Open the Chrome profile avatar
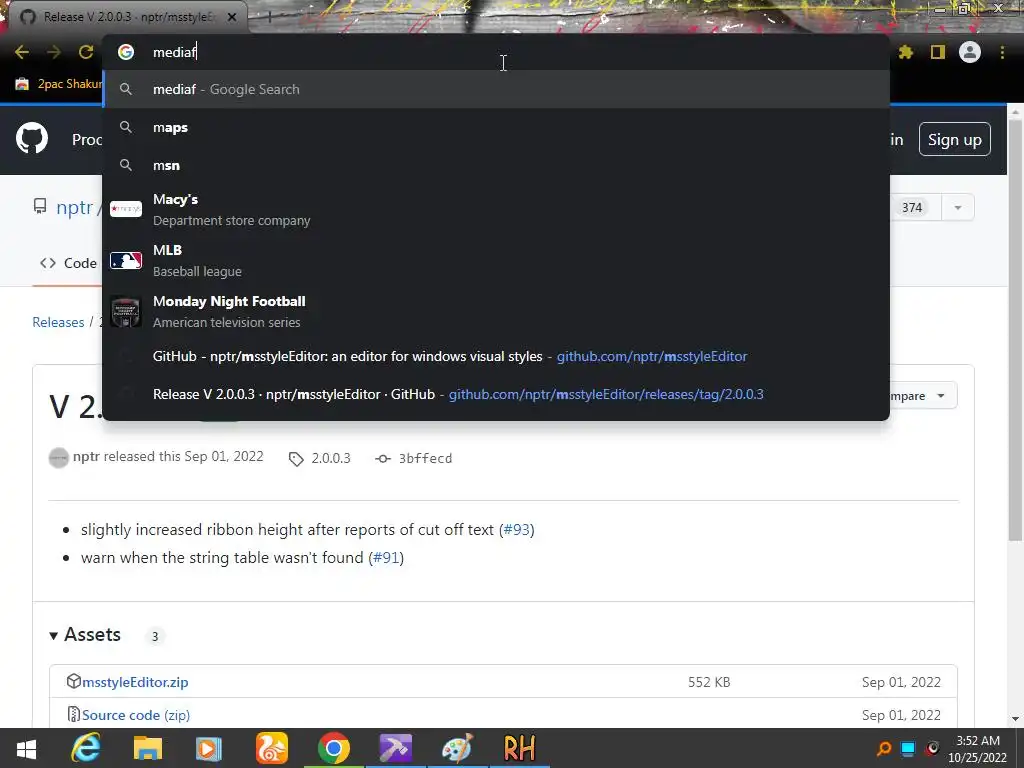The height and width of the screenshot is (768, 1024). click(970, 52)
